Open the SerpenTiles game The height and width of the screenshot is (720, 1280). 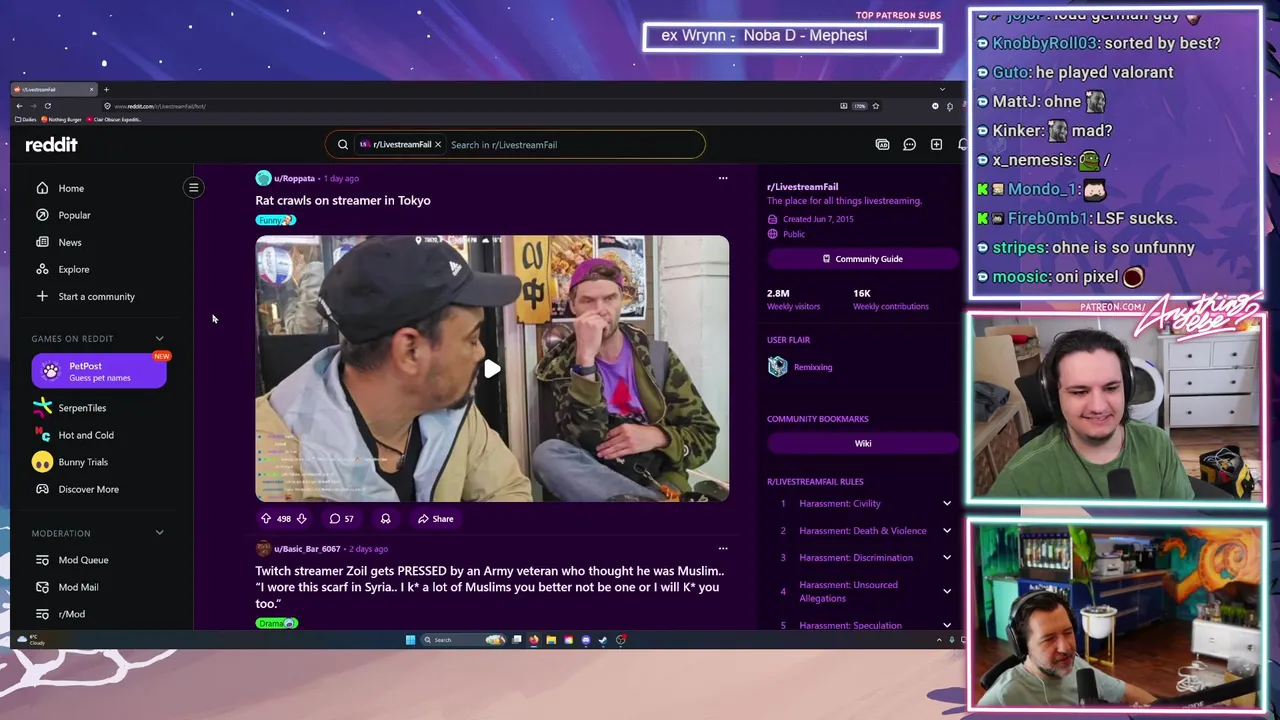82,408
